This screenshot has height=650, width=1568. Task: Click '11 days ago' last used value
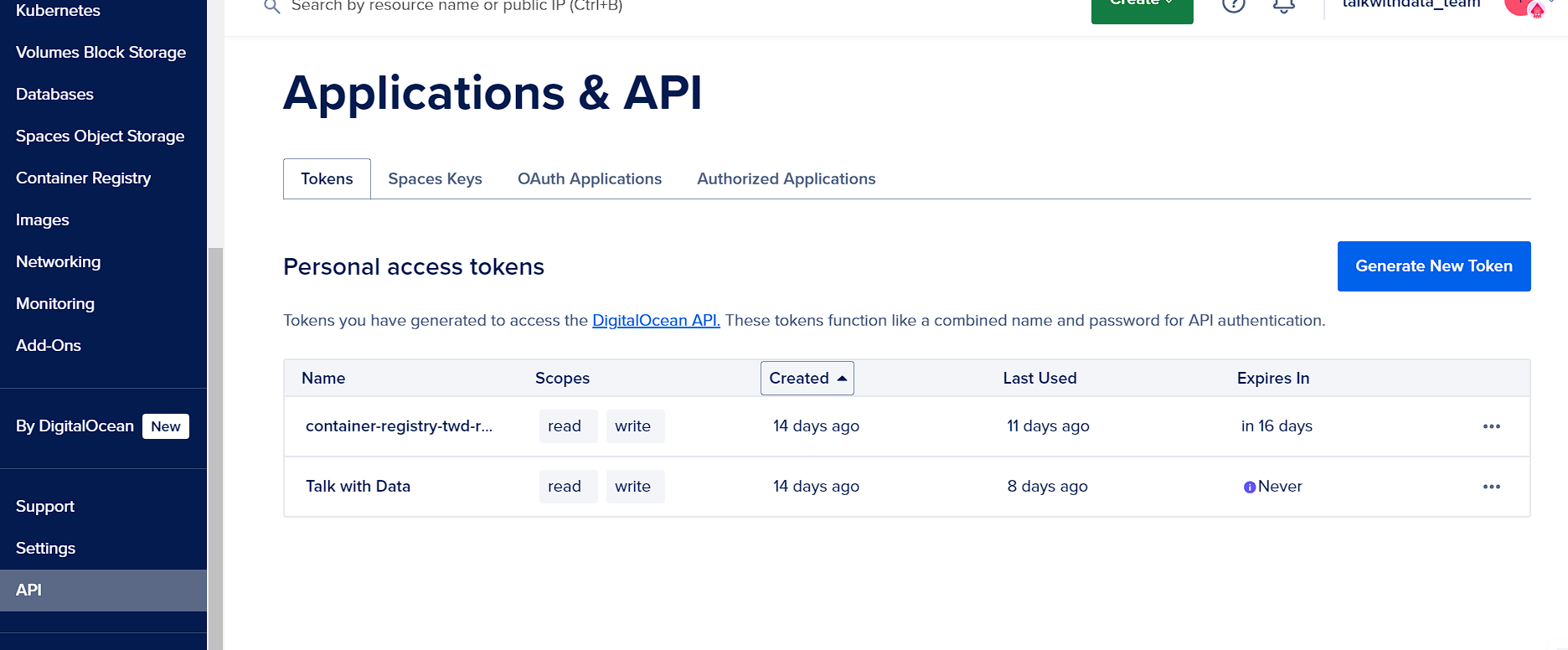coord(1048,426)
